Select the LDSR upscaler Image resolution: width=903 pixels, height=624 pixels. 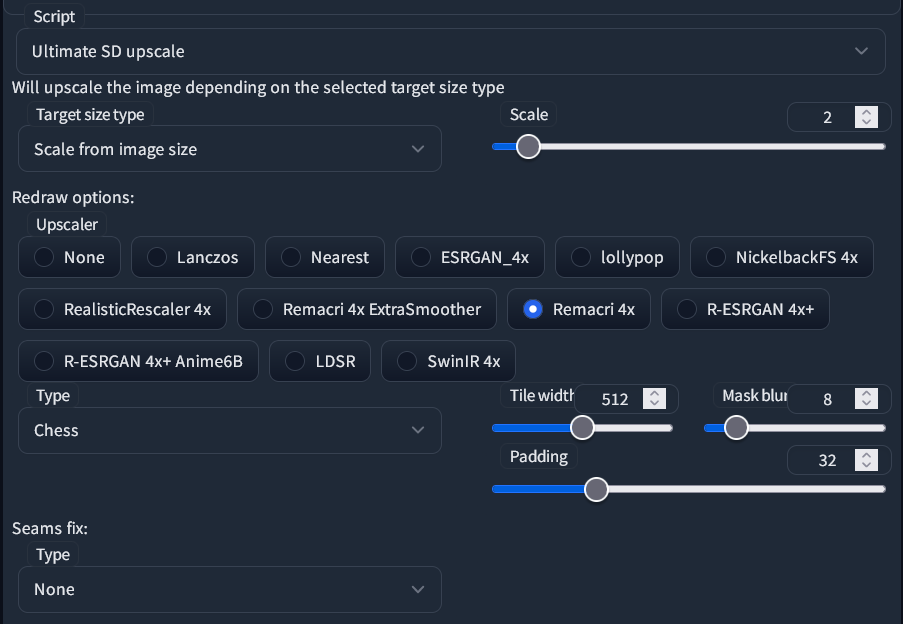coord(320,361)
